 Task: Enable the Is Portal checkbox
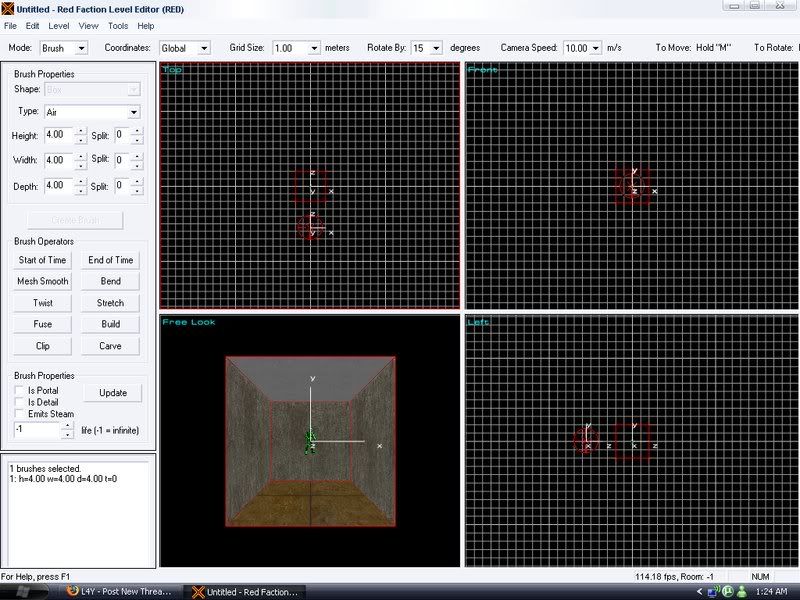[x=19, y=390]
